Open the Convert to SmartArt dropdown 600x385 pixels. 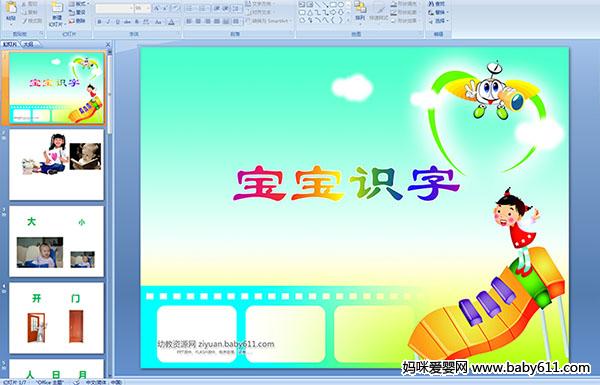click(269, 21)
